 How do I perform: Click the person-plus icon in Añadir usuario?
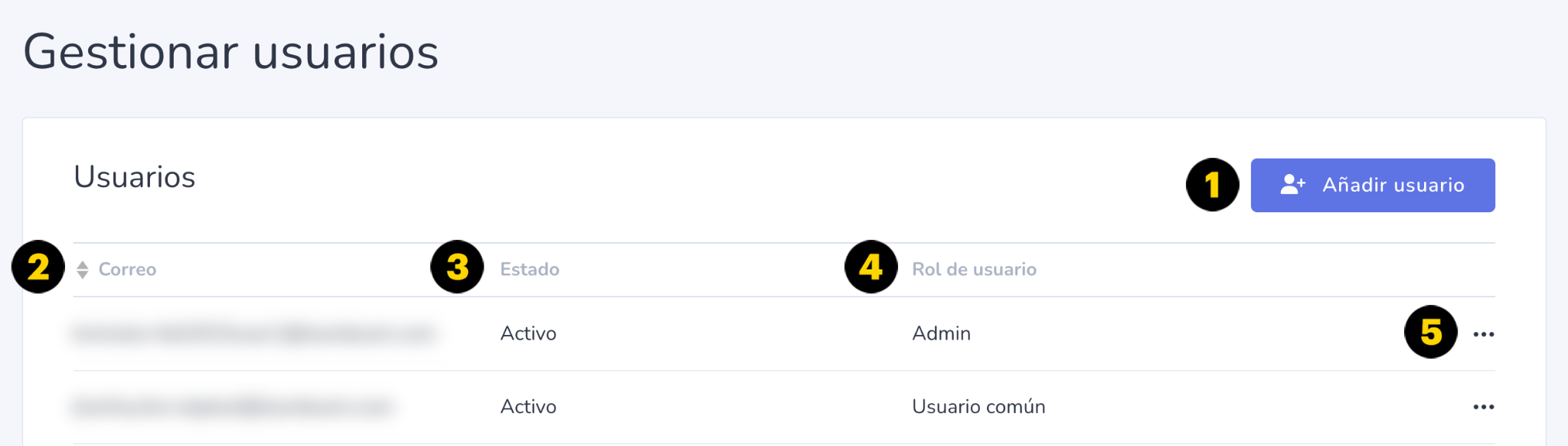tap(1293, 185)
